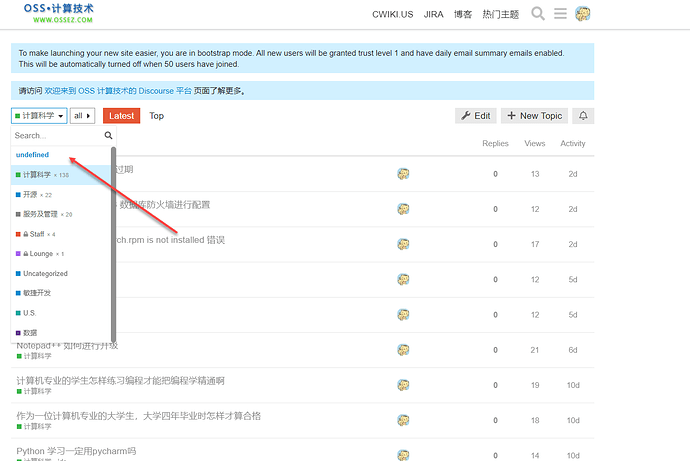The image size is (690, 461).
Task: Sort by Replies column header
Action: [x=495, y=143]
